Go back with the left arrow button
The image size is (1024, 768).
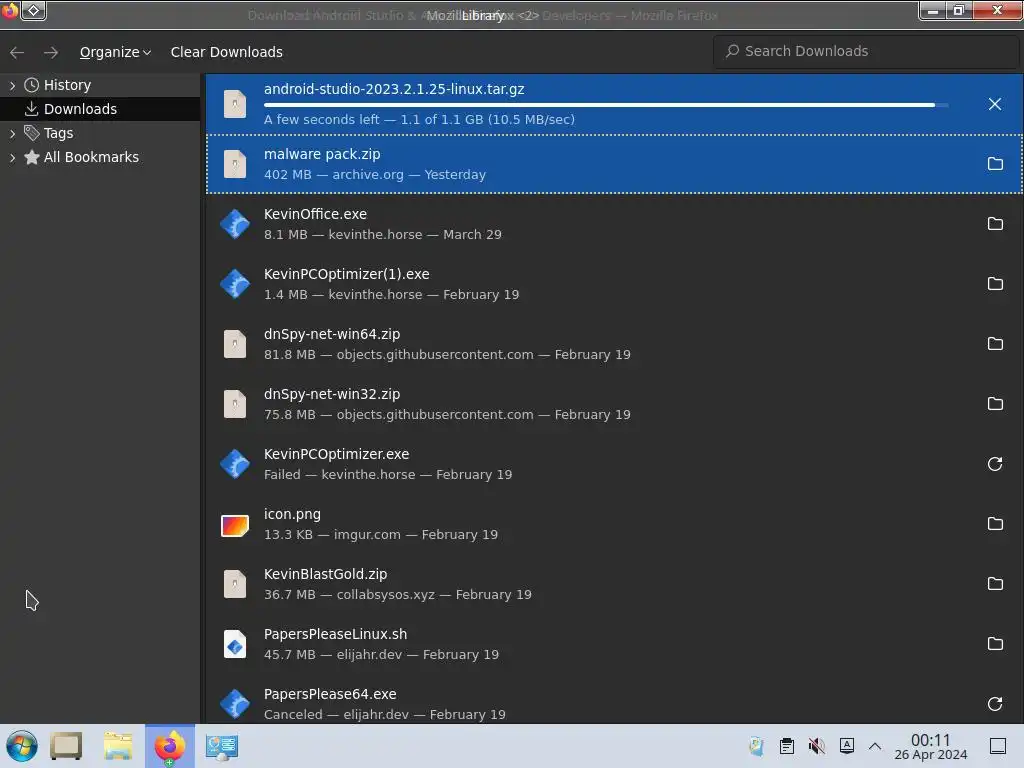(x=17, y=52)
